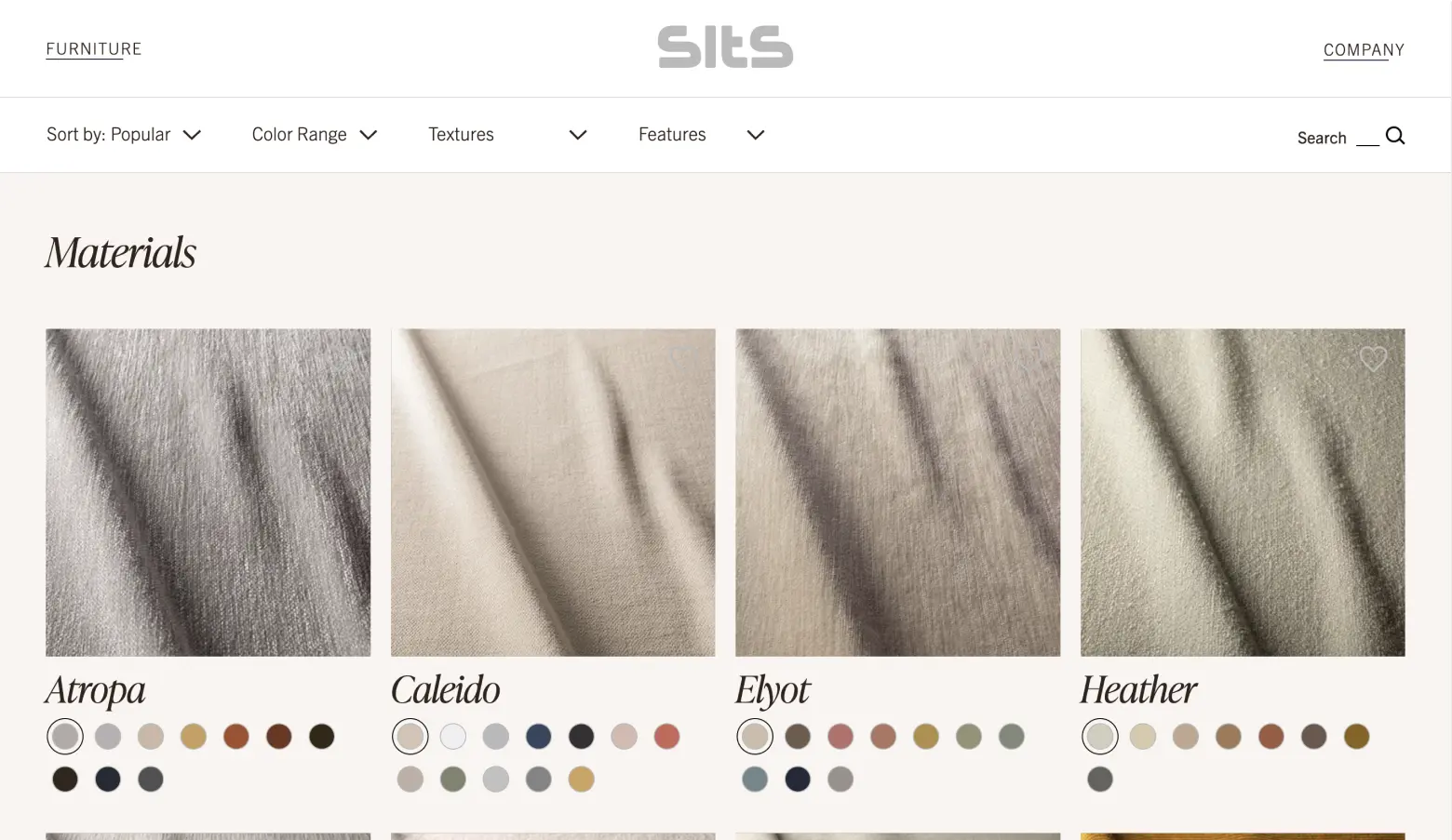Click the search magnifier icon
The height and width of the screenshot is (840, 1452).
(x=1394, y=136)
